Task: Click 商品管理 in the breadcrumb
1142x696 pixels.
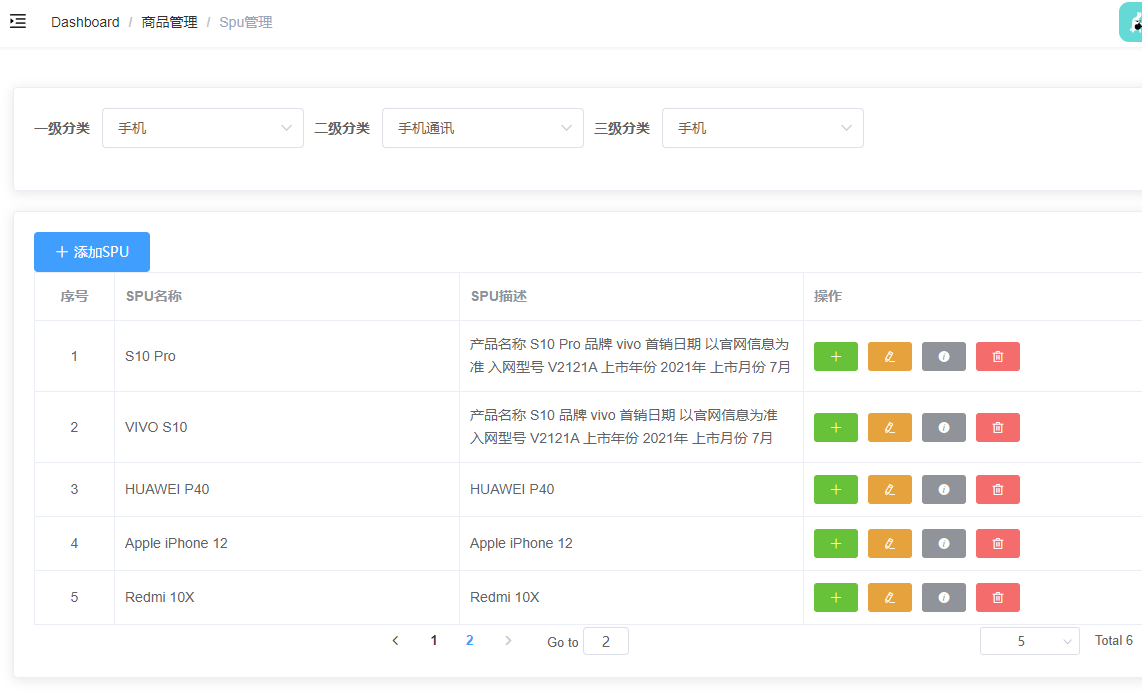Action: (x=170, y=21)
